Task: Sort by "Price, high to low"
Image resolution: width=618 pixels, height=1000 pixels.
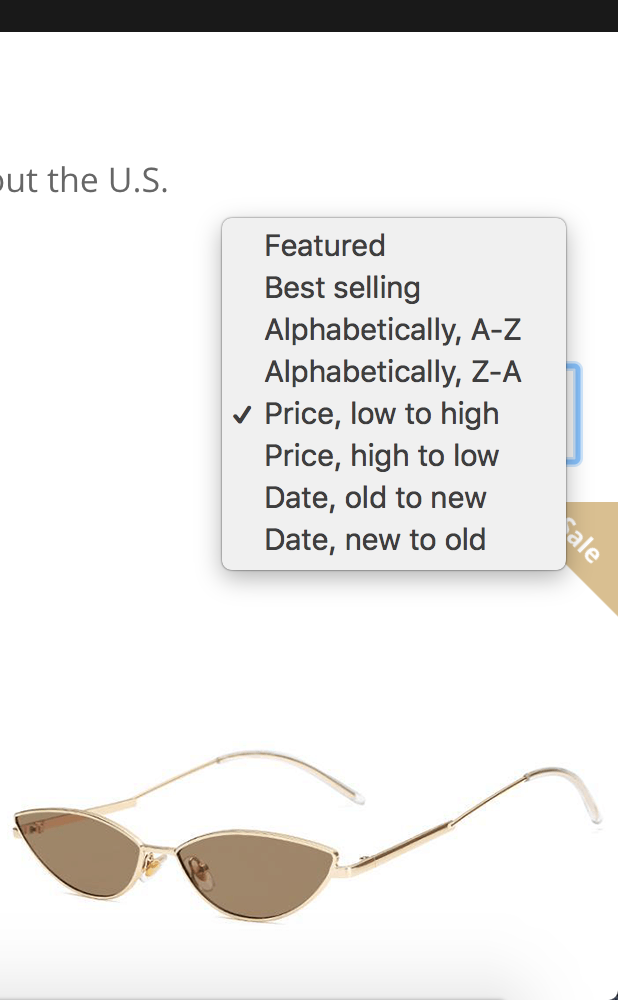Action: coord(381,456)
